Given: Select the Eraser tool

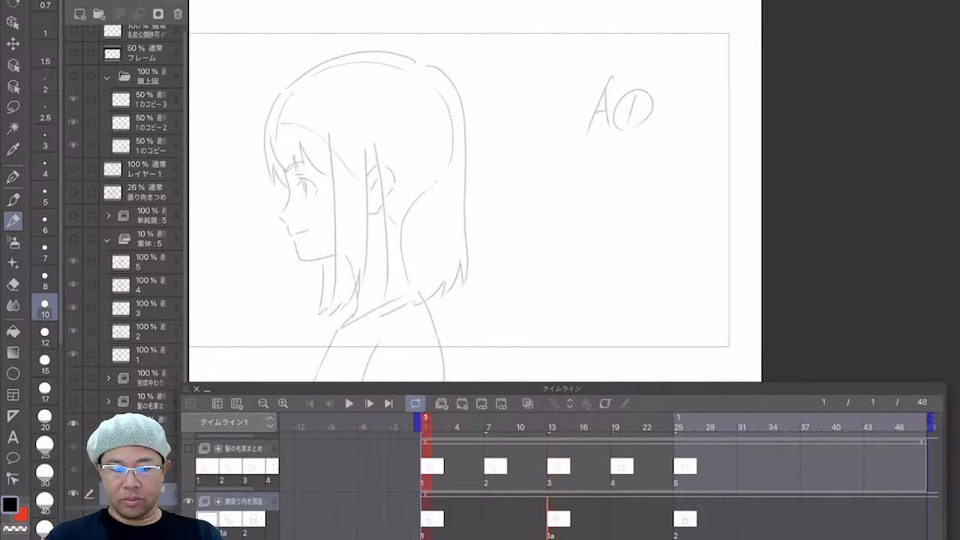Looking at the screenshot, I should pos(13,285).
